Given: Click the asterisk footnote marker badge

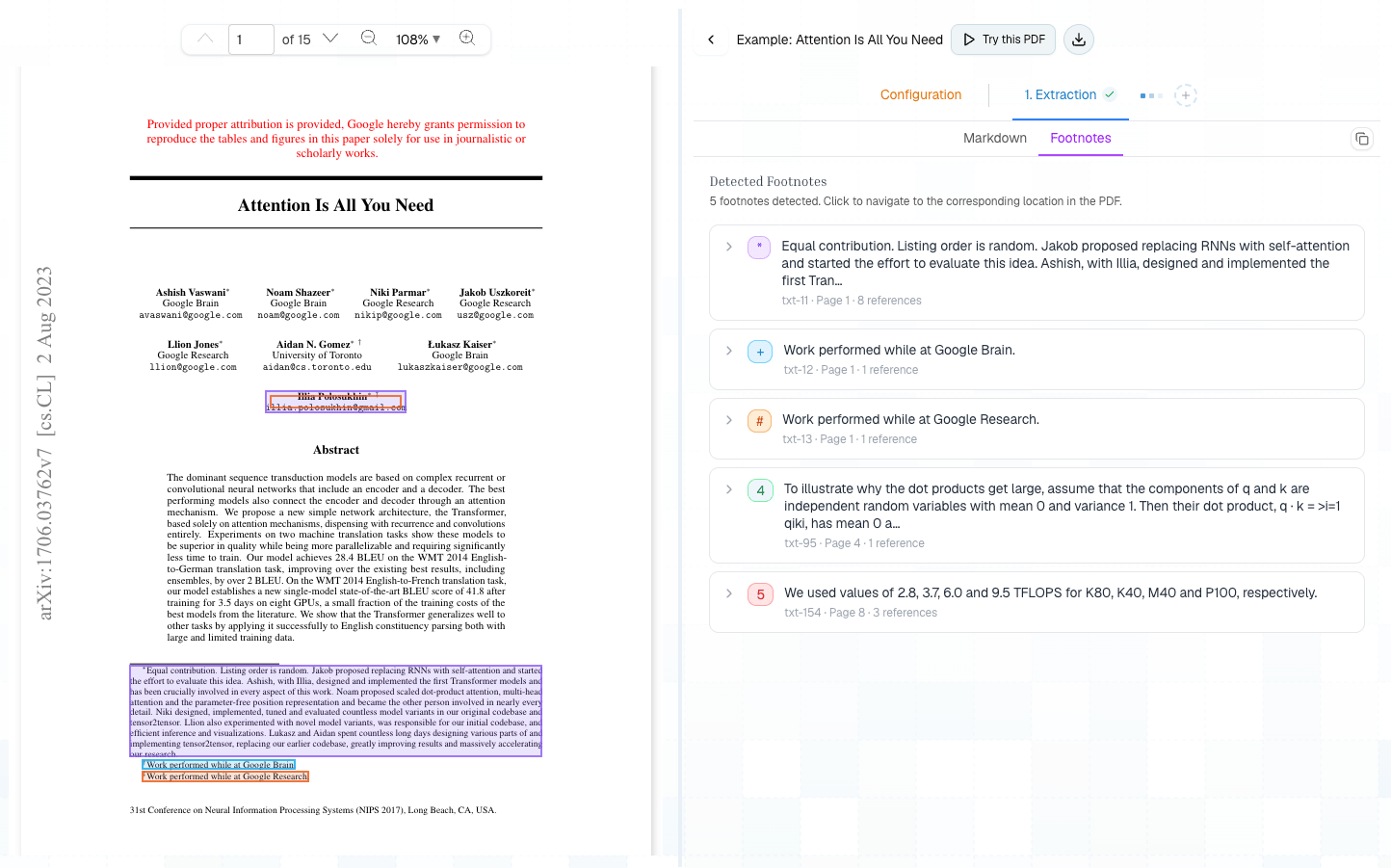Looking at the screenshot, I should tap(759, 248).
